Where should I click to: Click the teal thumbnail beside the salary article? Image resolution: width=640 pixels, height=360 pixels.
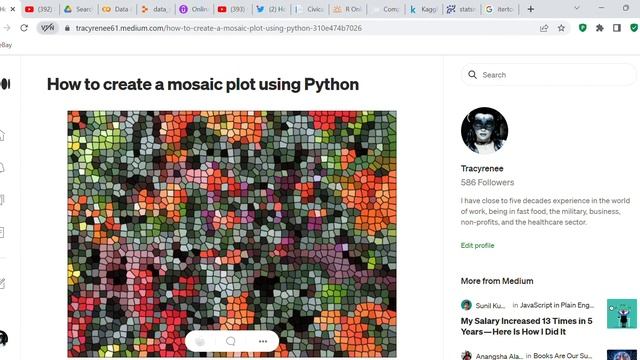622,313
